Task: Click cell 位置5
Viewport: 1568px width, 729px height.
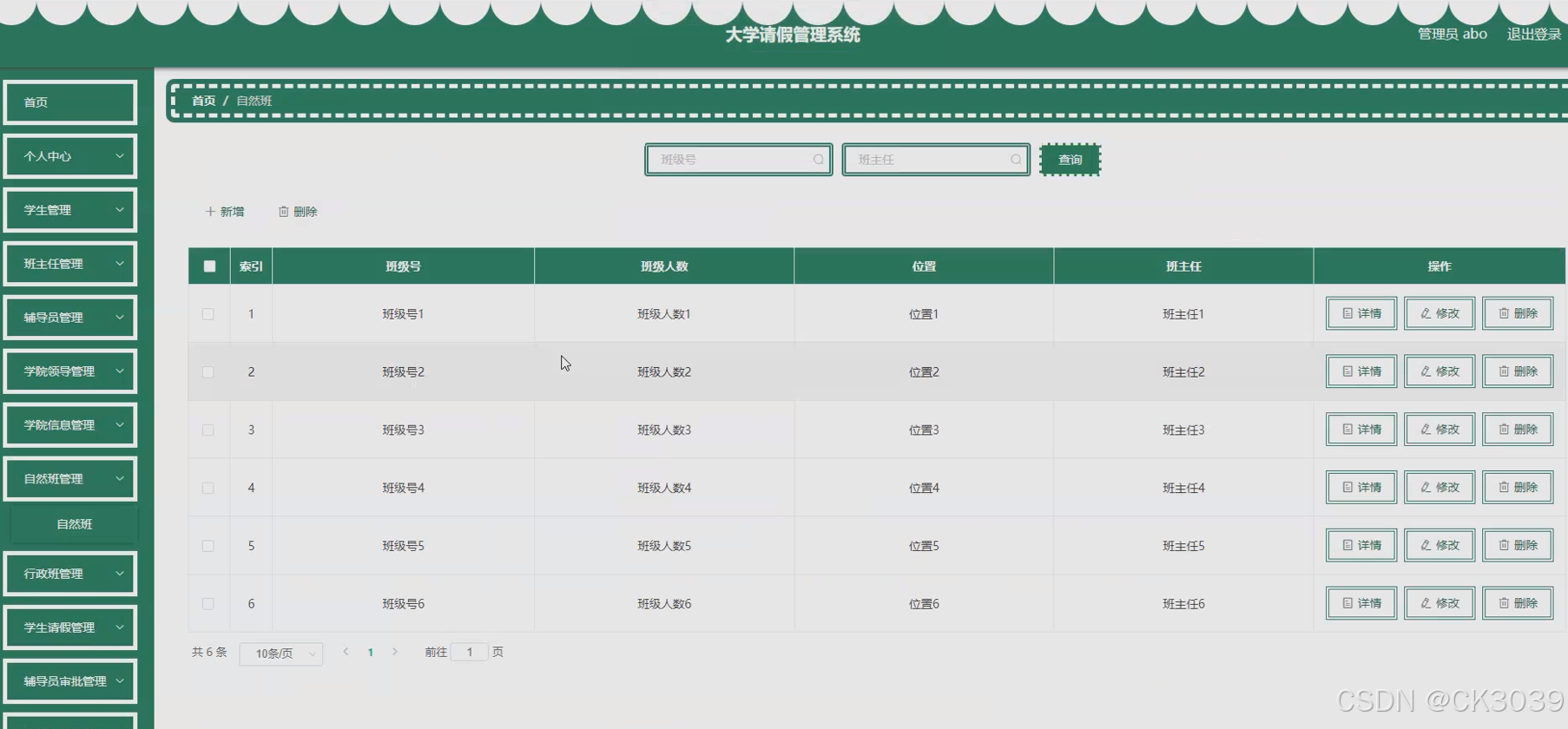Action: point(924,546)
